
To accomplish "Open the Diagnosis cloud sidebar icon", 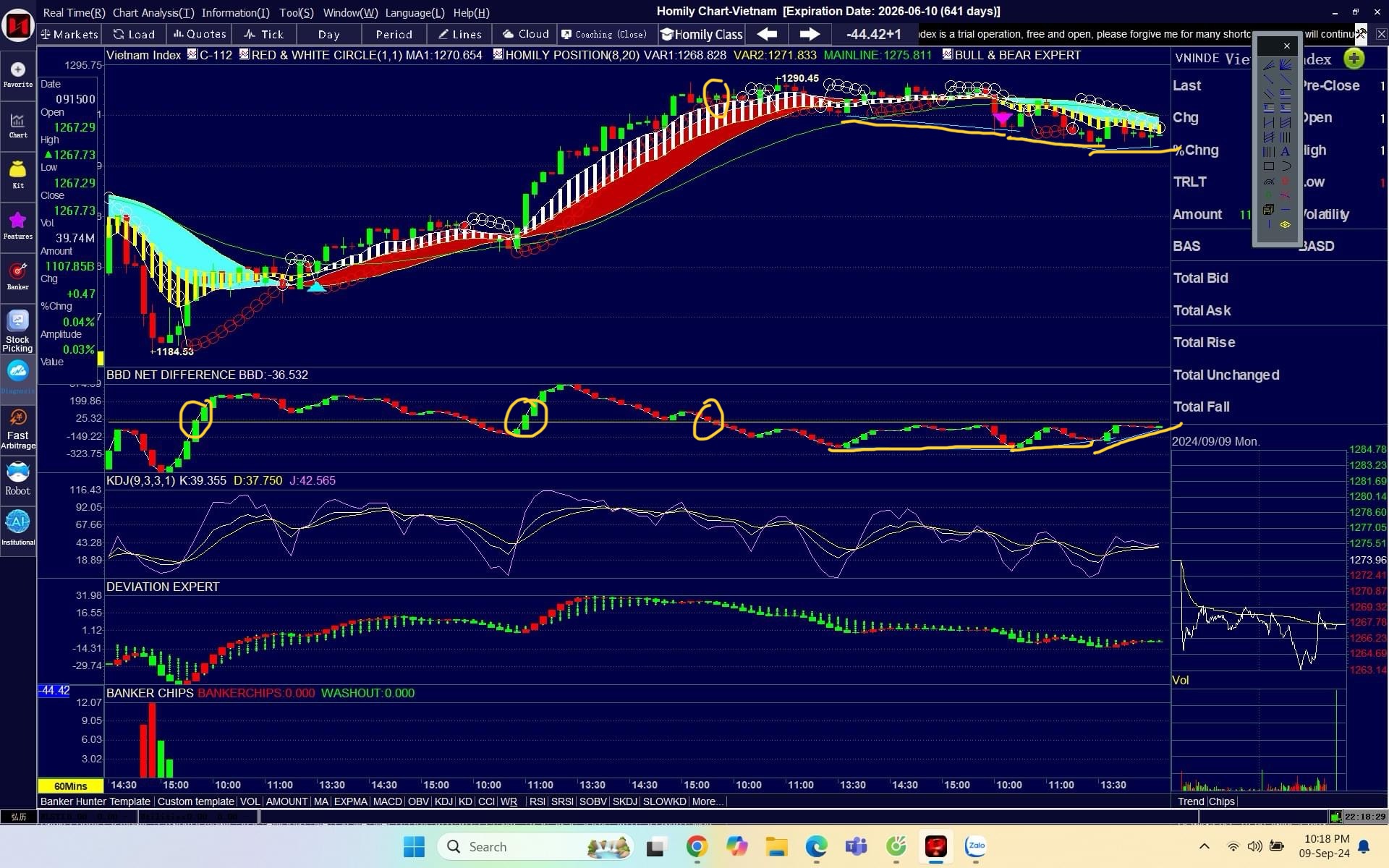I will [x=18, y=376].
